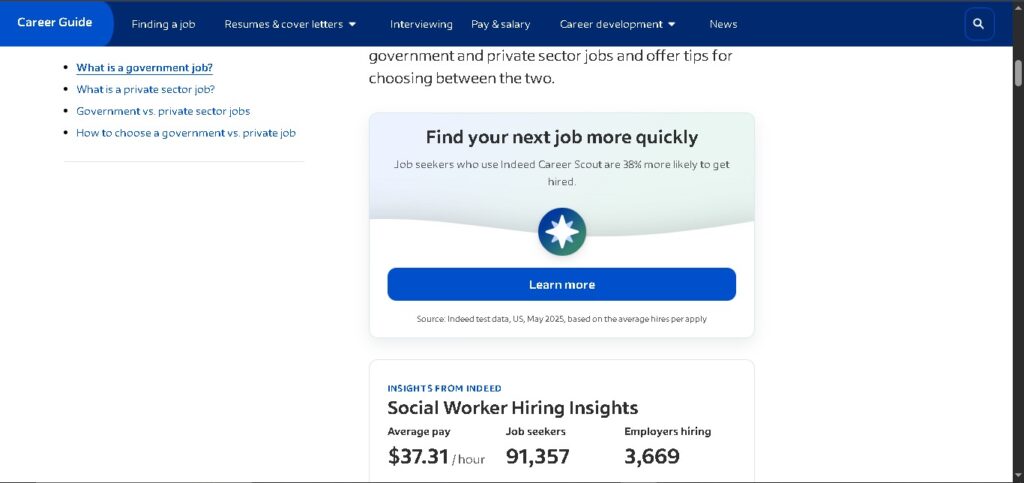Click the Learn more button

click(562, 285)
